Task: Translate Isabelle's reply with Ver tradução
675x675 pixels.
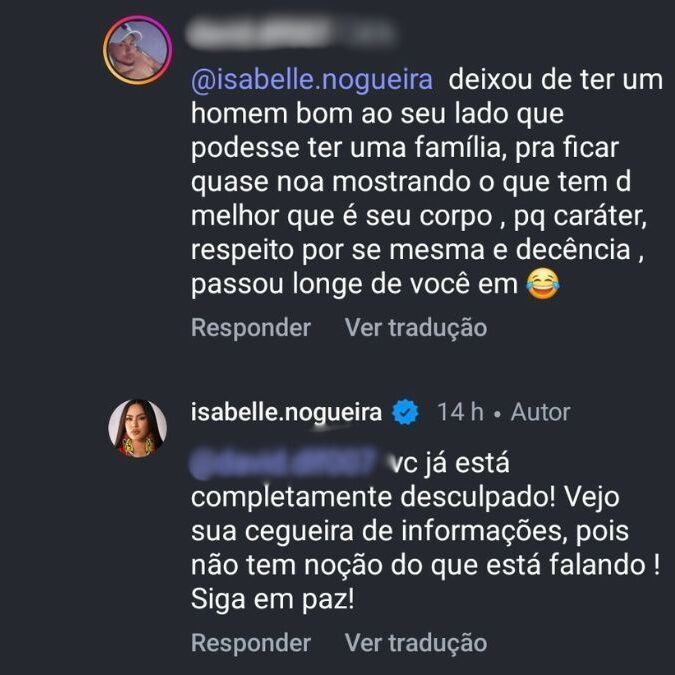Action: (416, 642)
